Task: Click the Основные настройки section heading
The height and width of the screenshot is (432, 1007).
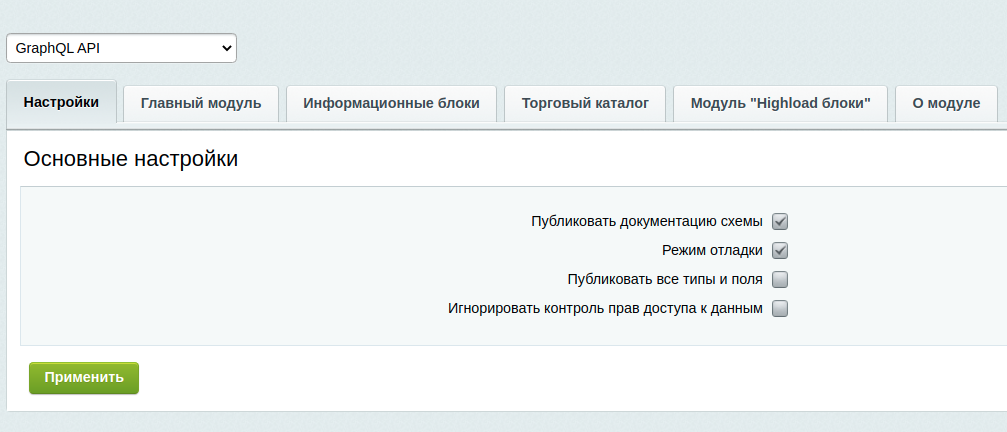Action: [x=131, y=158]
